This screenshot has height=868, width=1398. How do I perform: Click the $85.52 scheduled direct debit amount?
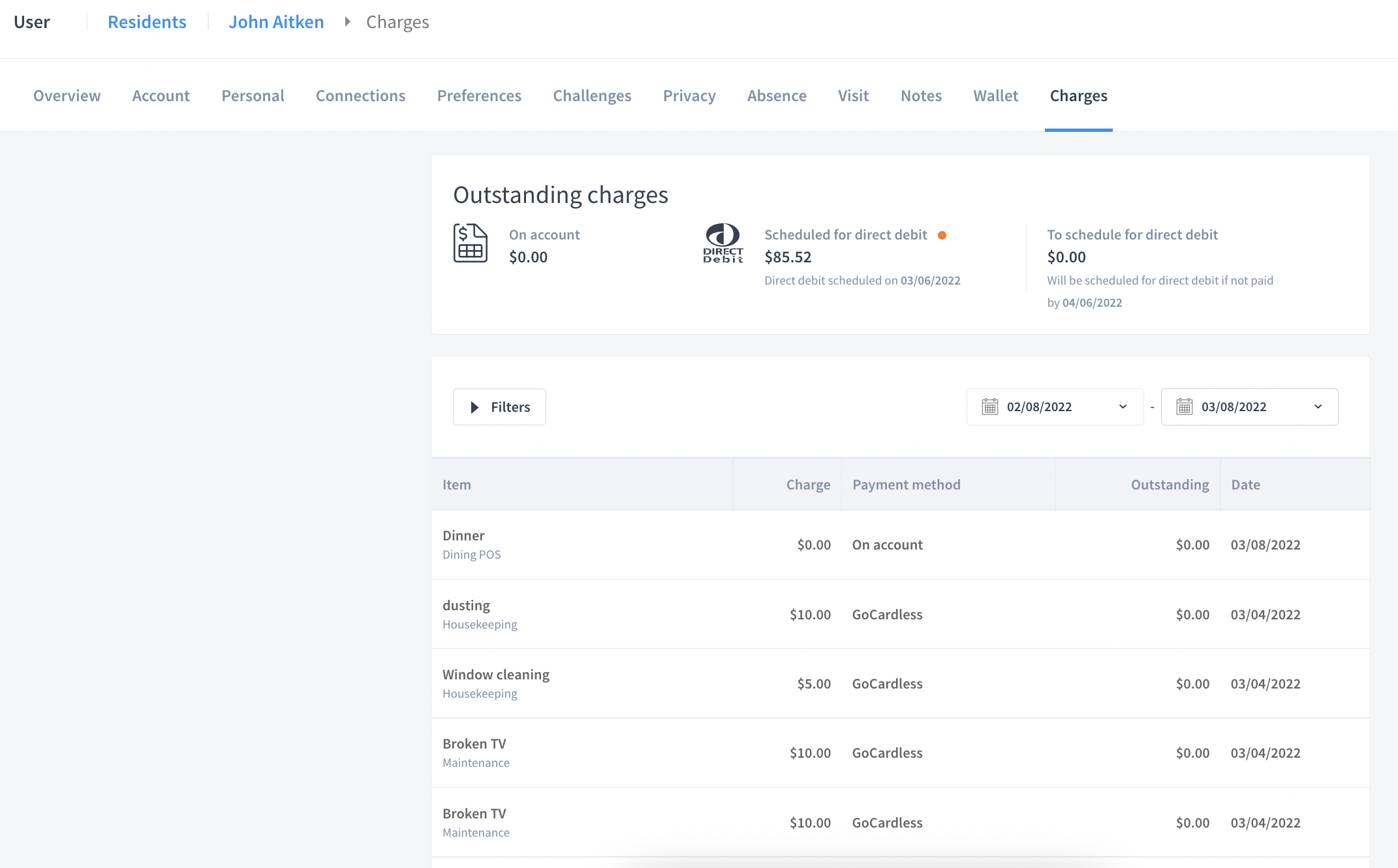coord(788,256)
